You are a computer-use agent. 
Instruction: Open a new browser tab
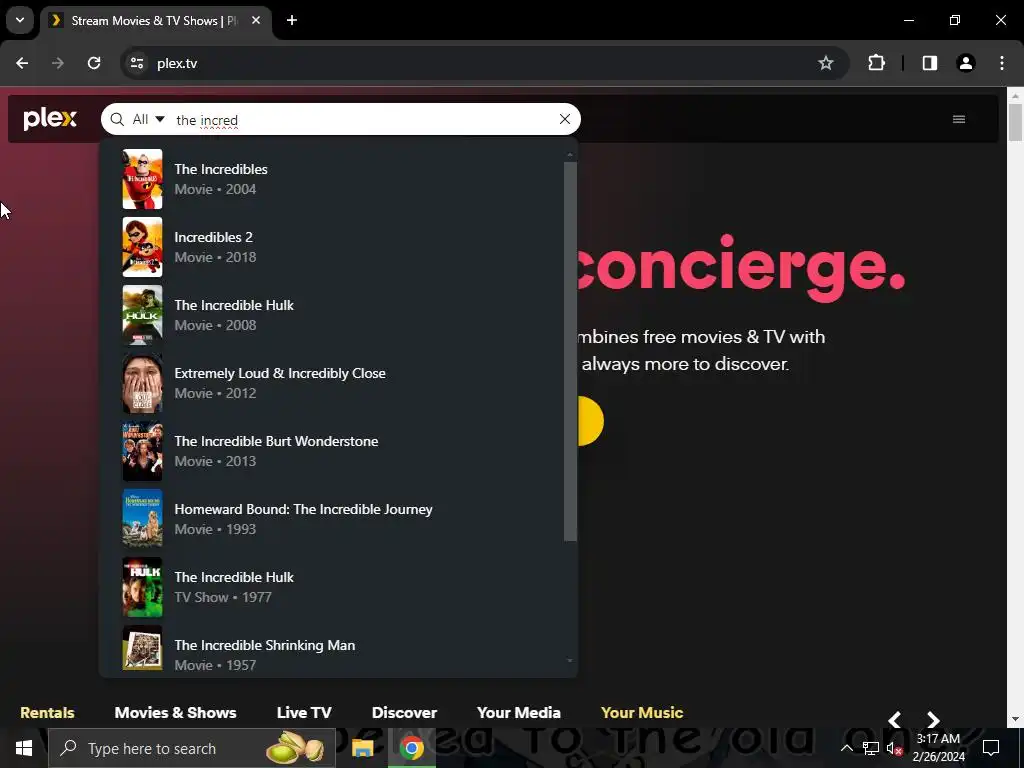tap(292, 20)
